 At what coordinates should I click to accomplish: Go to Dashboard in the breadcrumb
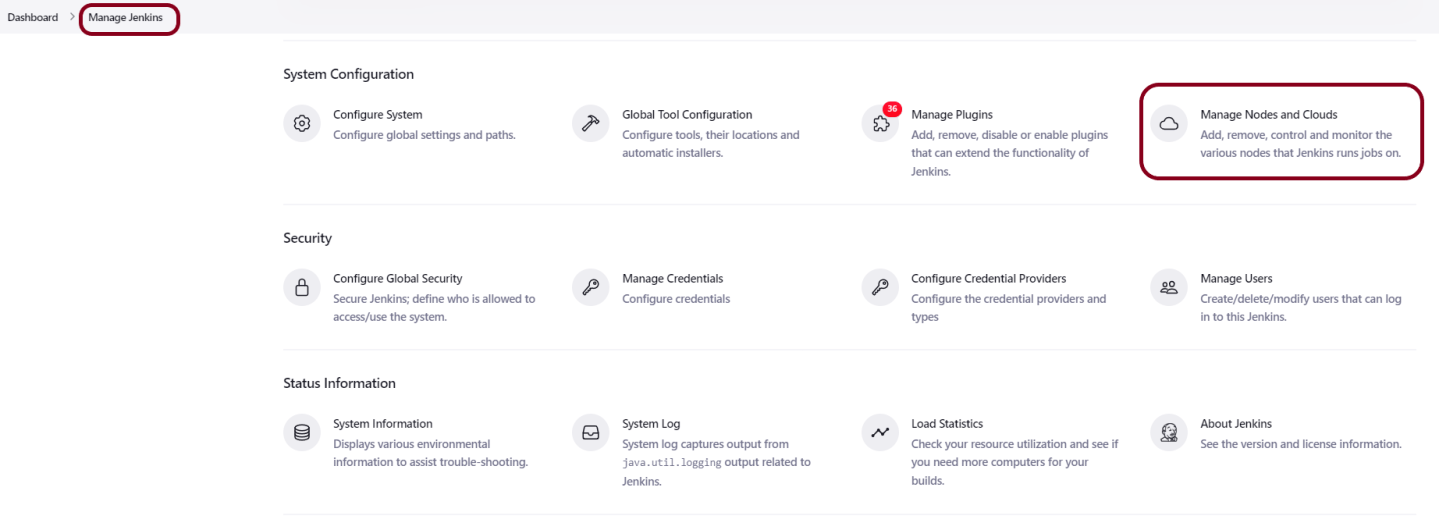point(33,17)
